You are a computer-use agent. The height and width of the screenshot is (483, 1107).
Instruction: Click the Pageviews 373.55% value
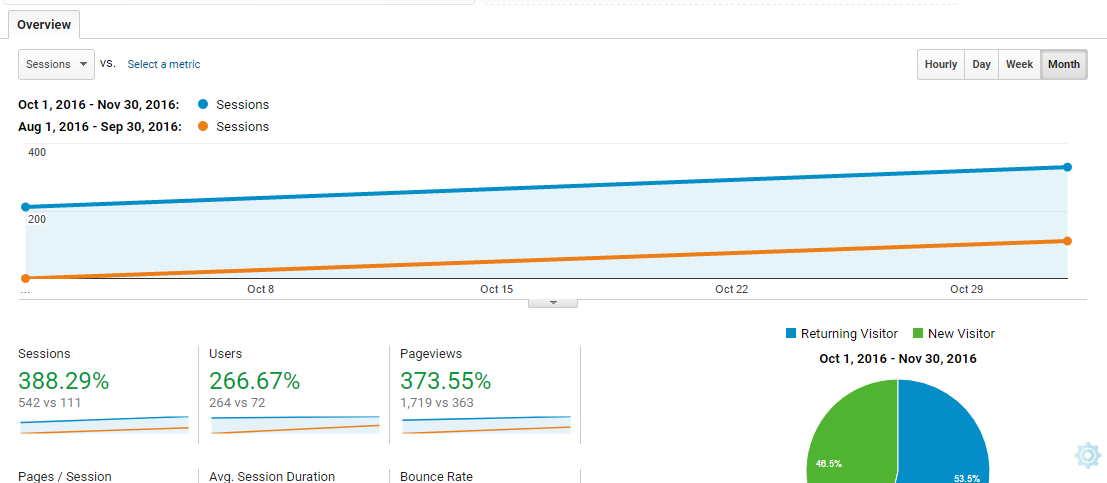click(x=445, y=381)
